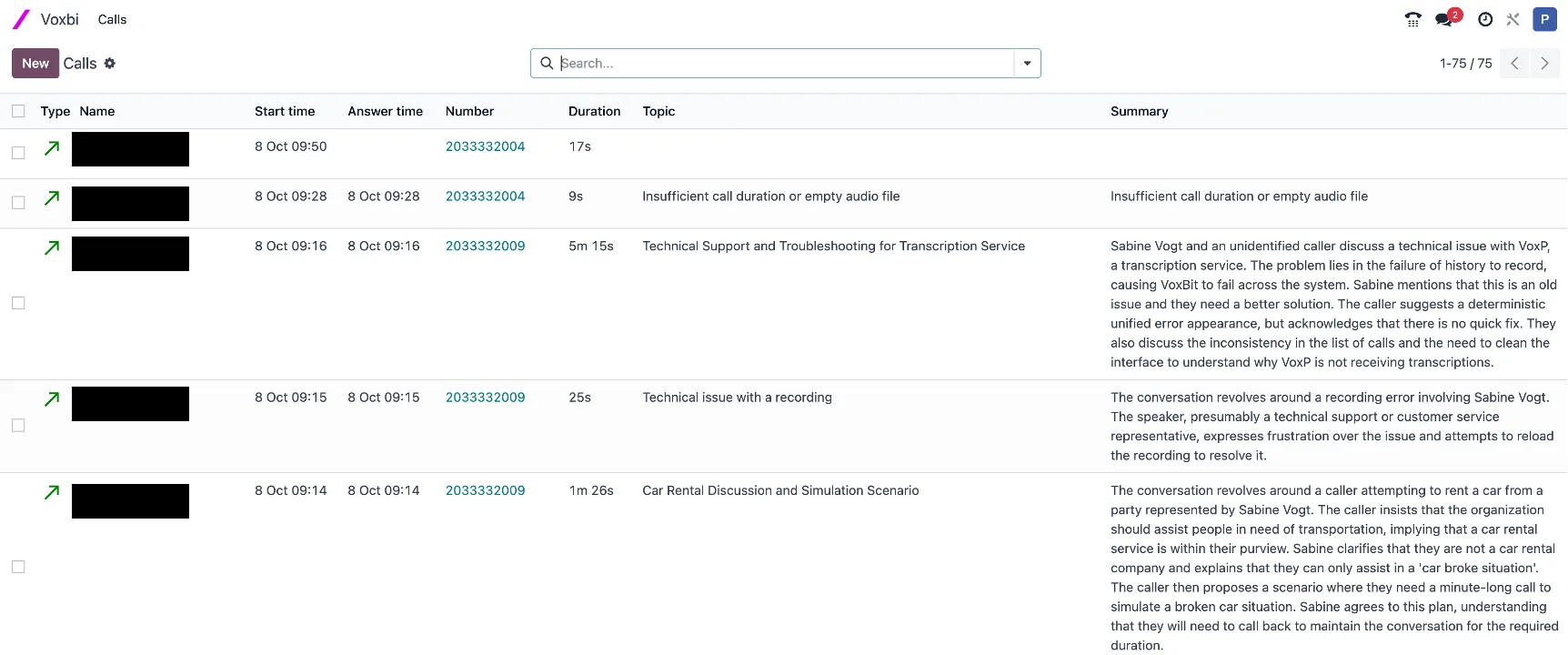Select the 17s call row checkbox
This screenshot has height=655, width=1568.
18,153
